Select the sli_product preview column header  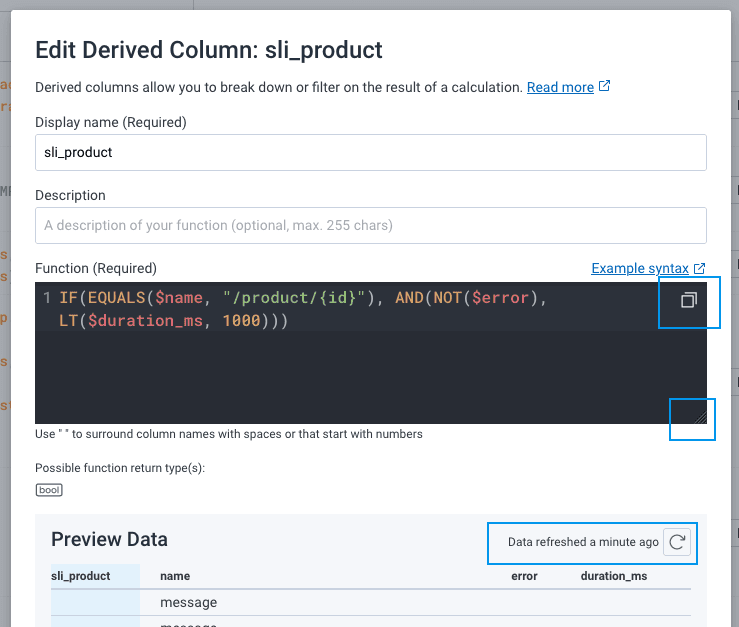click(x=81, y=576)
